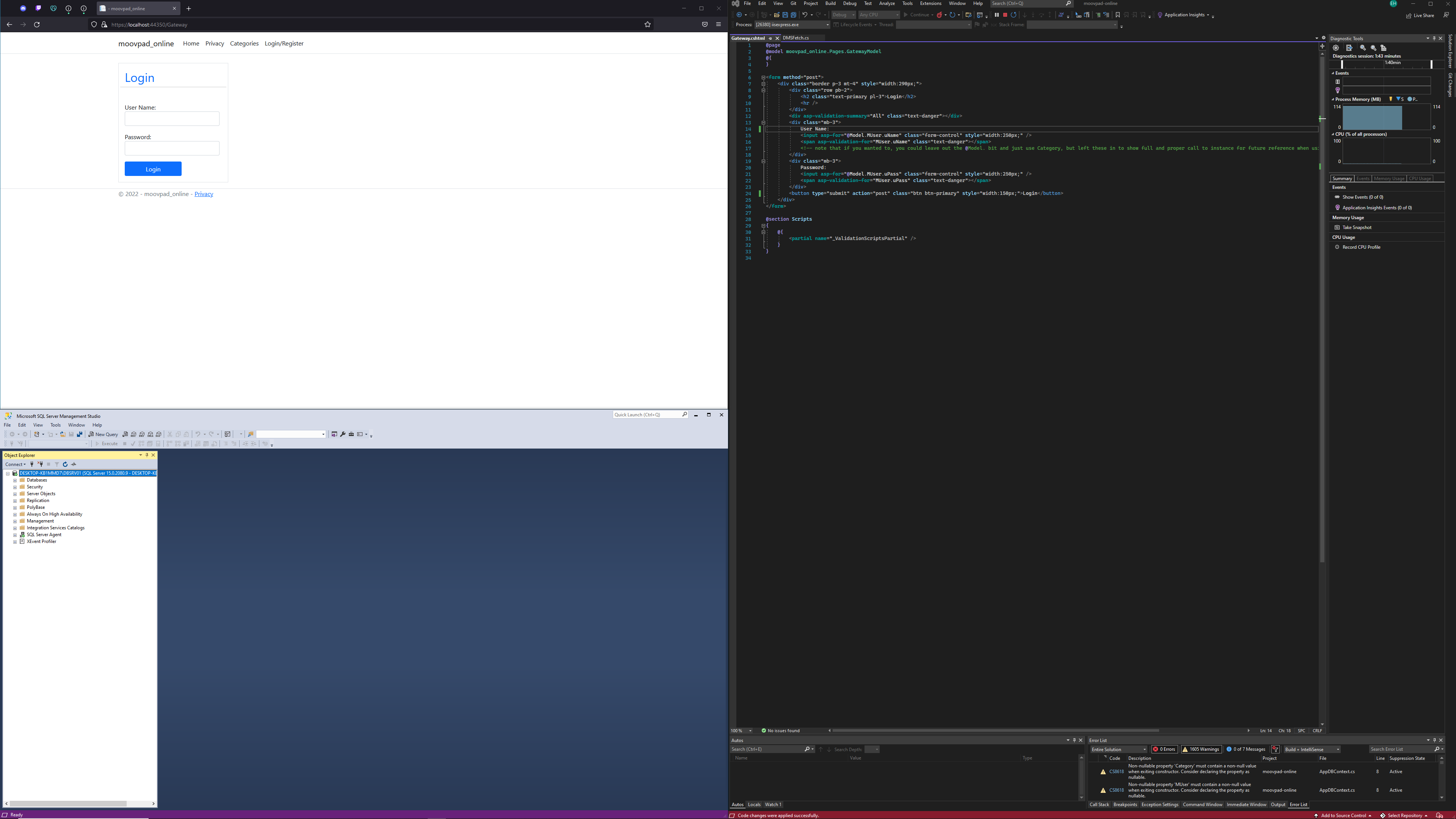
Task: Expand the Management node in Object Explorer
Action: (15, 521)
